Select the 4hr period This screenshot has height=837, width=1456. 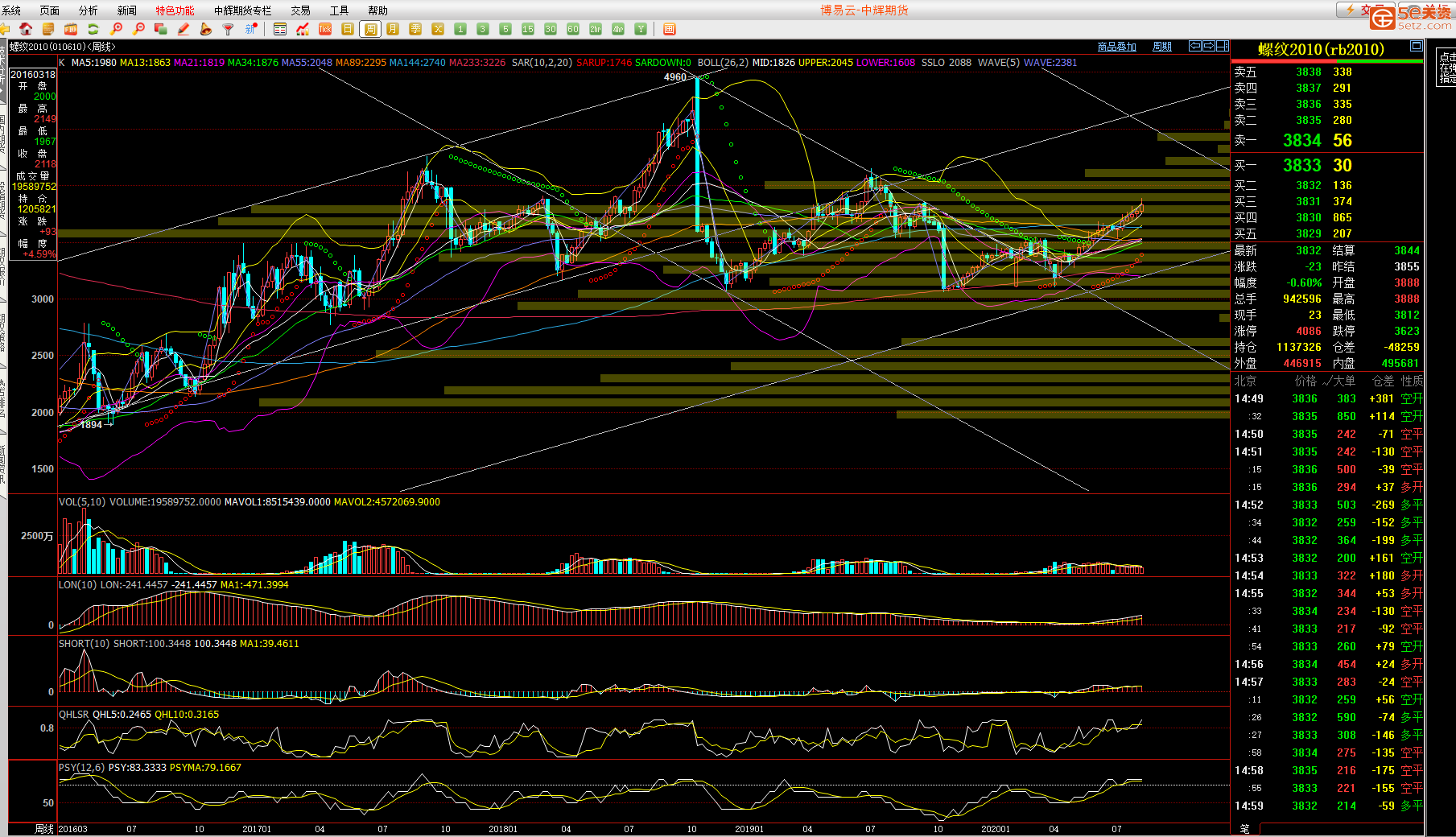(x=618, y=29)
